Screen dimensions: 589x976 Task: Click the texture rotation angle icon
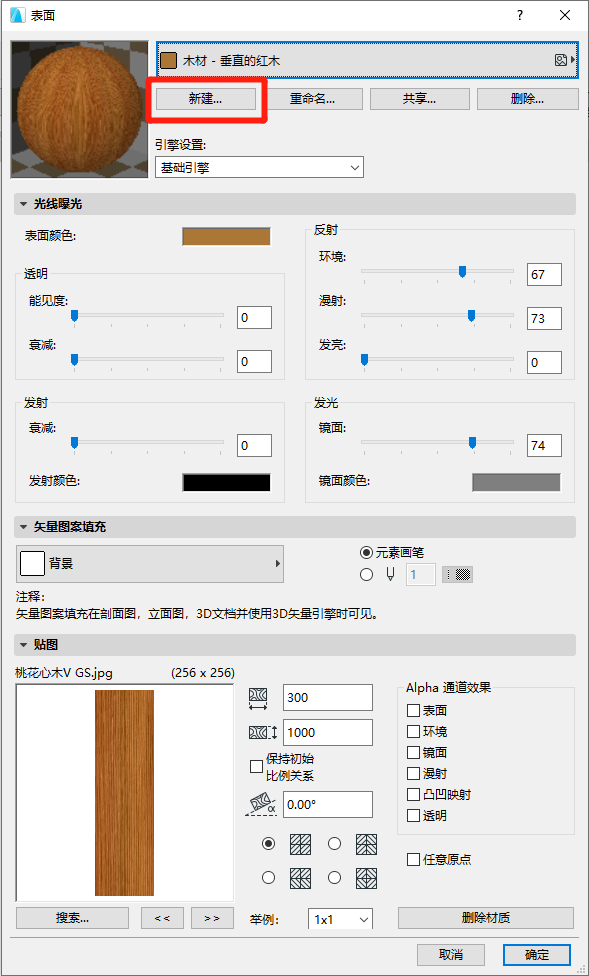coord(260,804)
